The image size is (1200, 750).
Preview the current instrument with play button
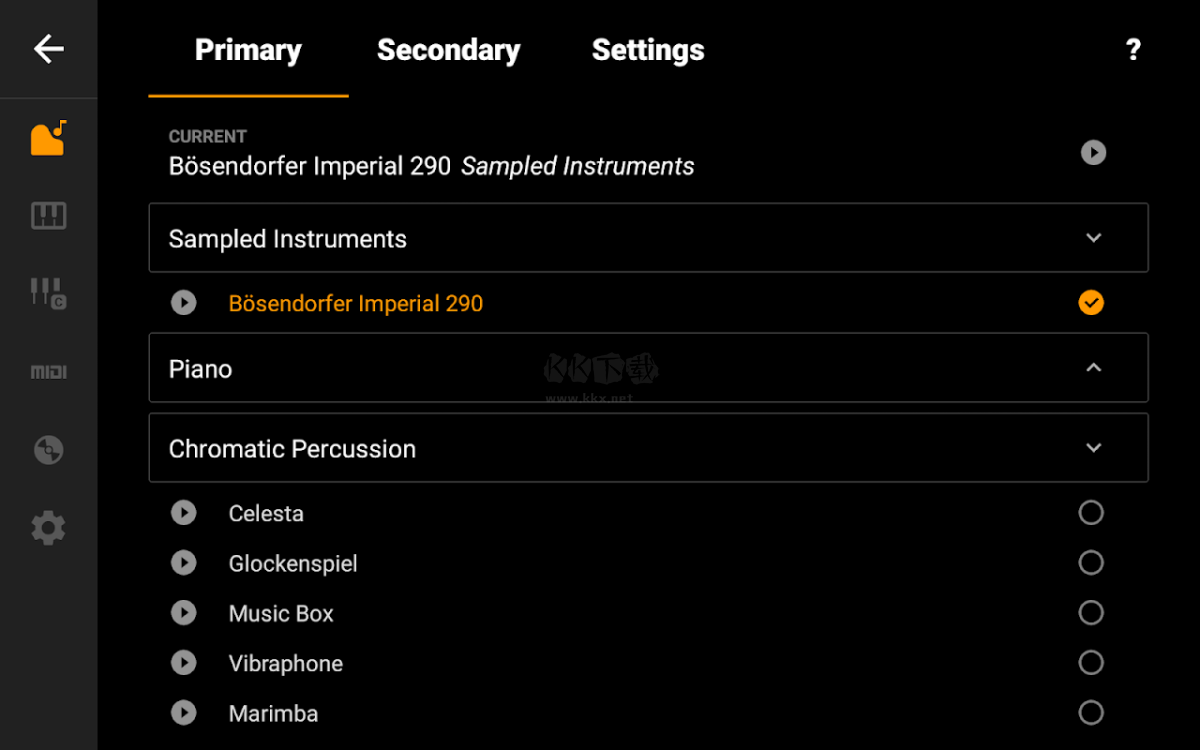[1093, 152]
